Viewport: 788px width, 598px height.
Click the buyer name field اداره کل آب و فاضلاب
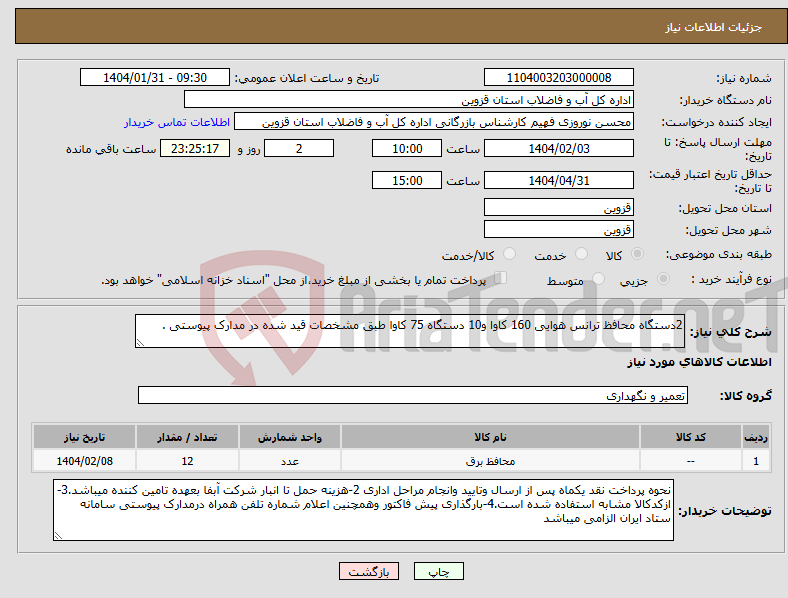coord(409,99)
